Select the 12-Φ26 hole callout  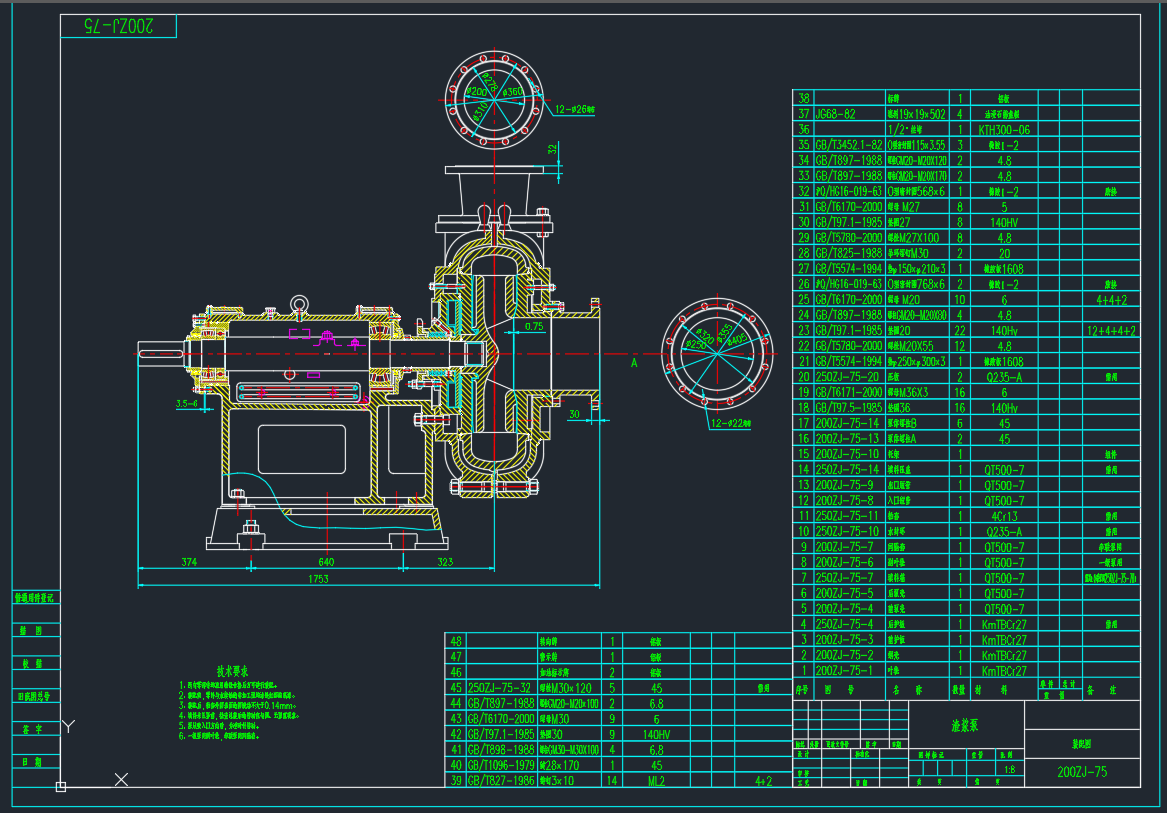[x=575, y=110]
